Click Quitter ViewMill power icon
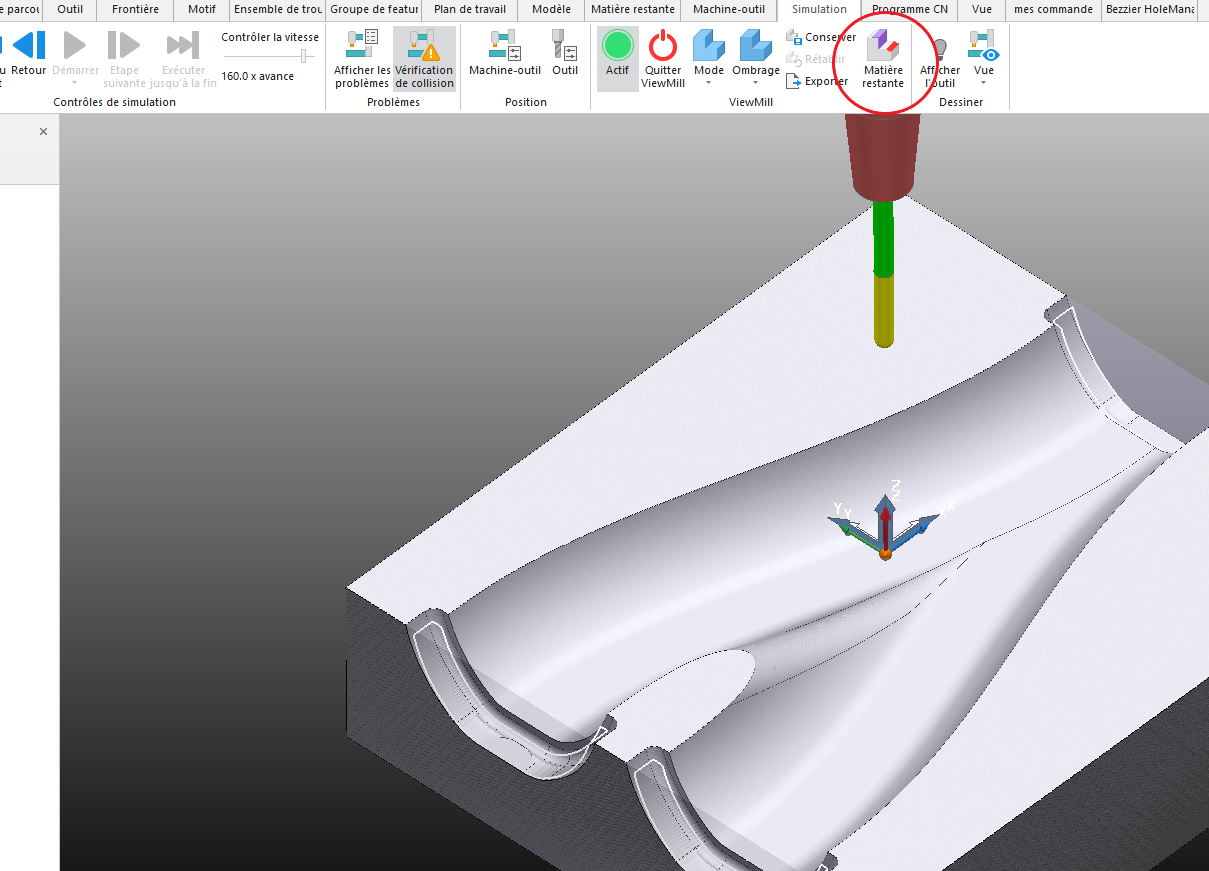The image size is (1209, 871). coord(663,46)
